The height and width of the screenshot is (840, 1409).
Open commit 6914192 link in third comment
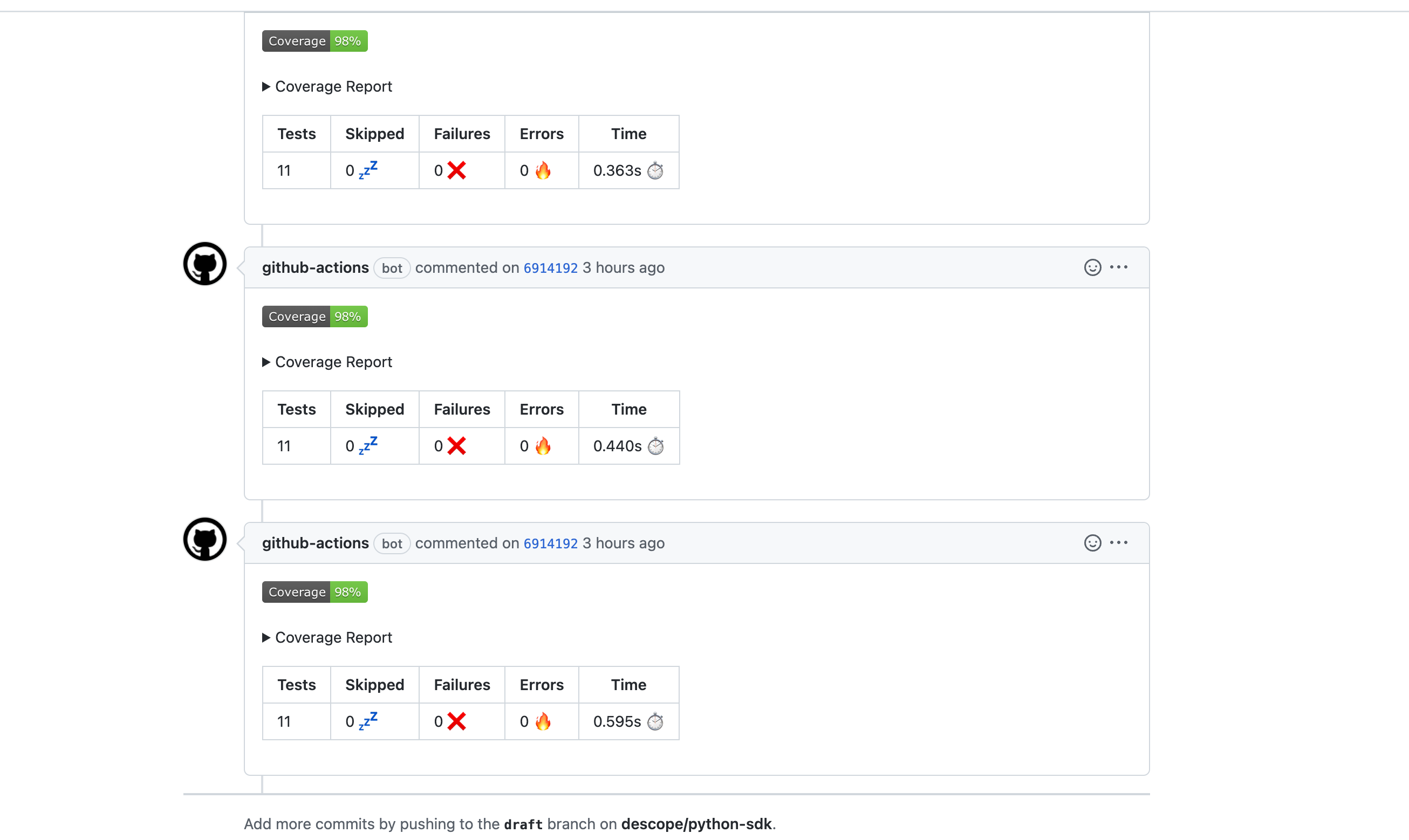point(550,543)
